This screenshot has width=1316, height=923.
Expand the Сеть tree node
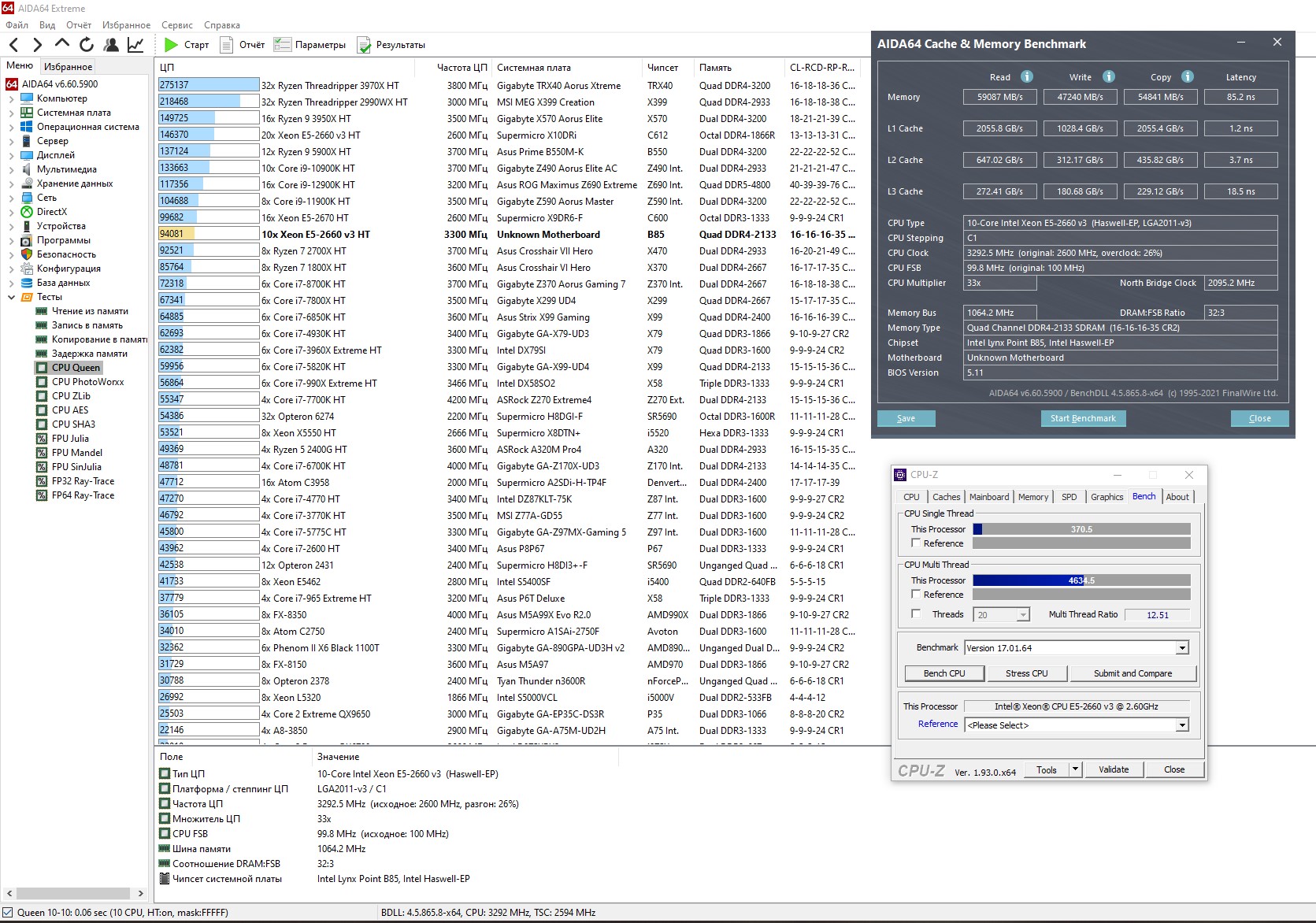click(x=11, y=198)
